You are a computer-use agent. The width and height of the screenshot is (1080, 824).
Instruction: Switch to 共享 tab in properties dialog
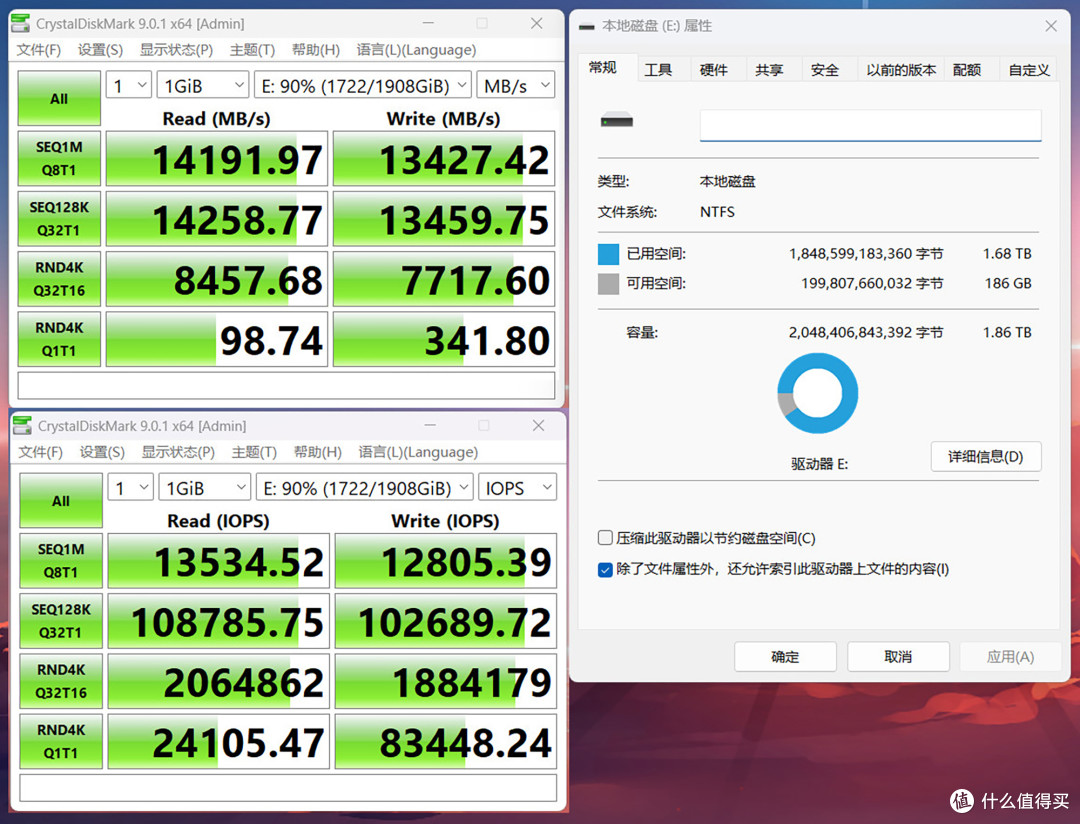[769, 70]
